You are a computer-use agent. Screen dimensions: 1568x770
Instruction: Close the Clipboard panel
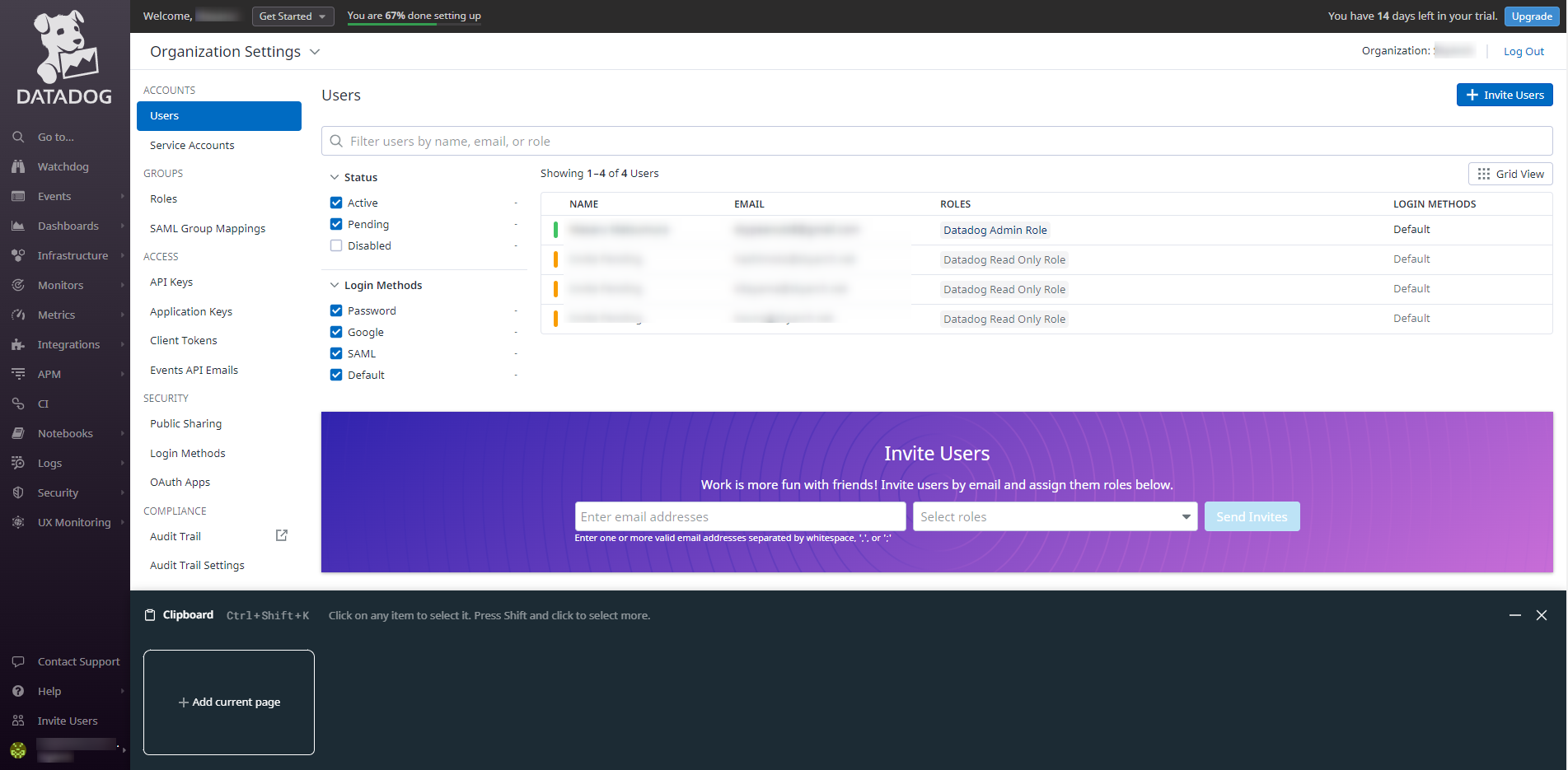tap(1542, 615)
